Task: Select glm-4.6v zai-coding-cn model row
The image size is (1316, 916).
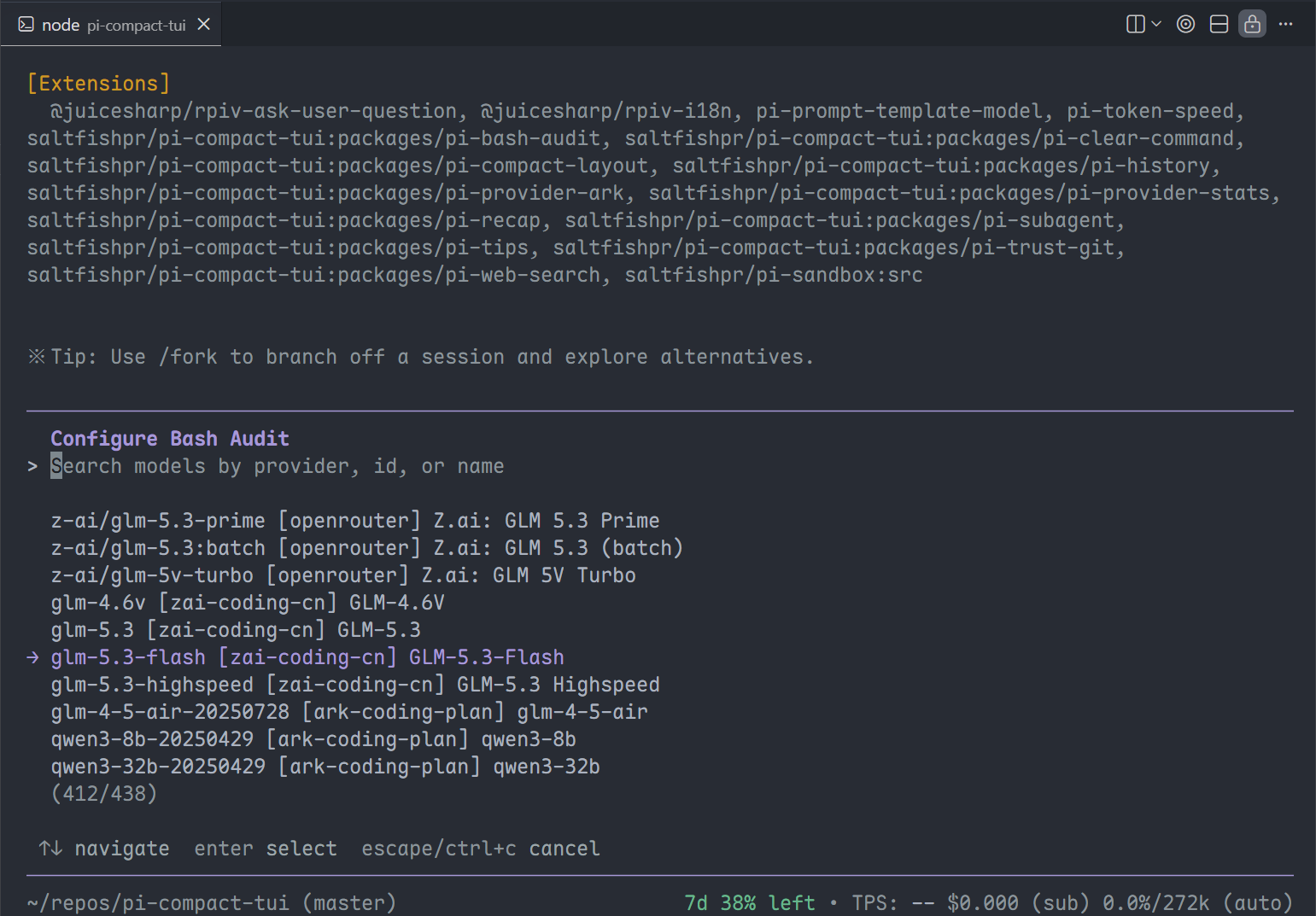Action: click(248, 603)
